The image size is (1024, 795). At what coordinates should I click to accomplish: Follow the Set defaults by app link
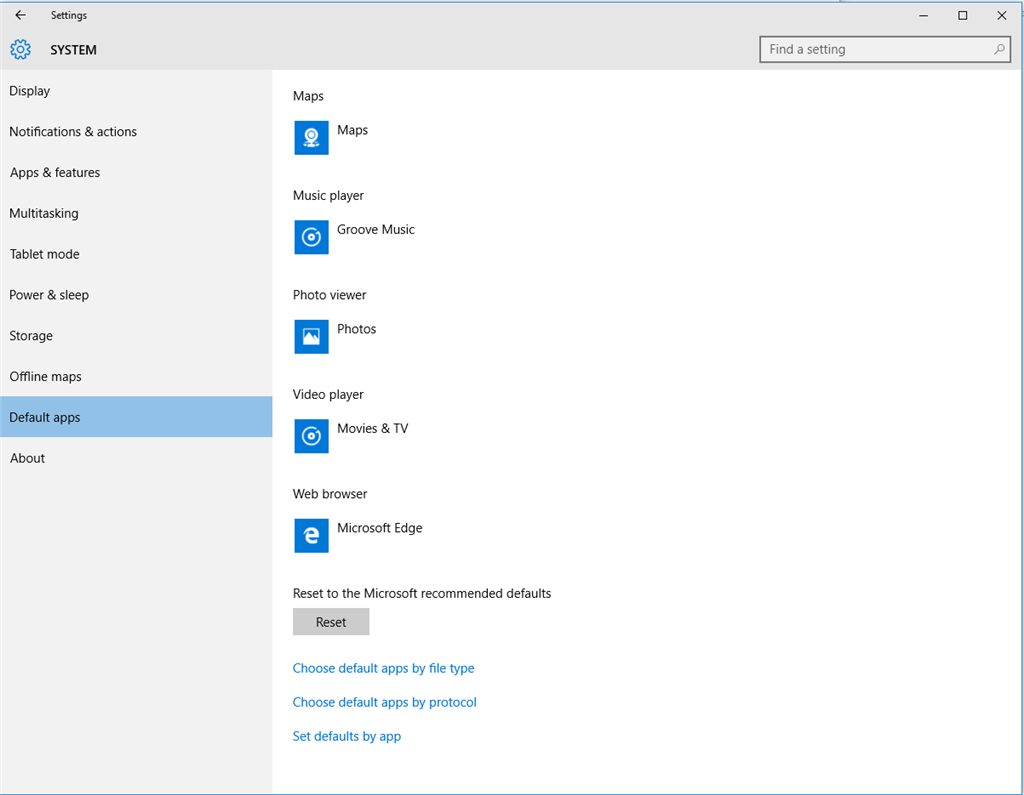(346, 736)
